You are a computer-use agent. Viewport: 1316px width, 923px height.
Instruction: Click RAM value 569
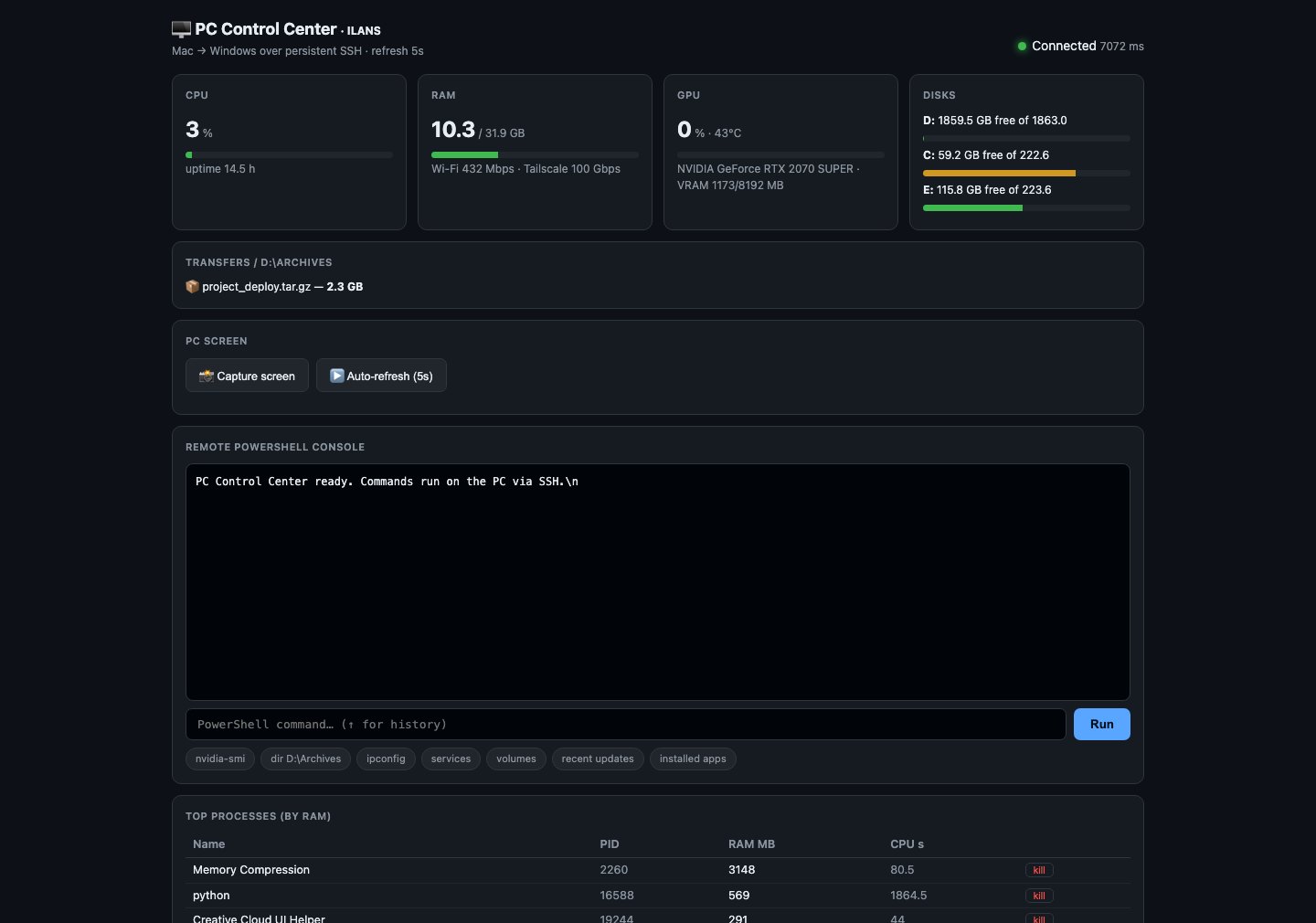coord(739,896)
